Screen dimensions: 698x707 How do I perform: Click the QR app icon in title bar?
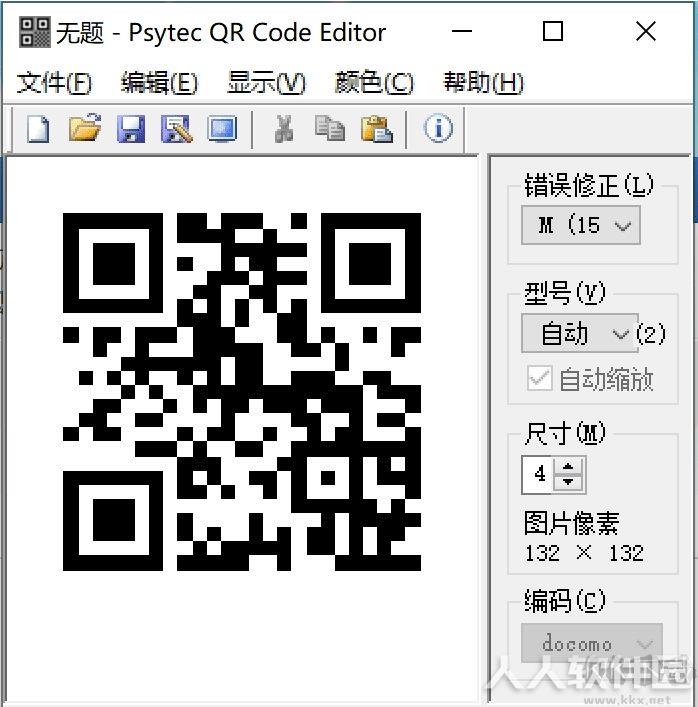point(35,32)
